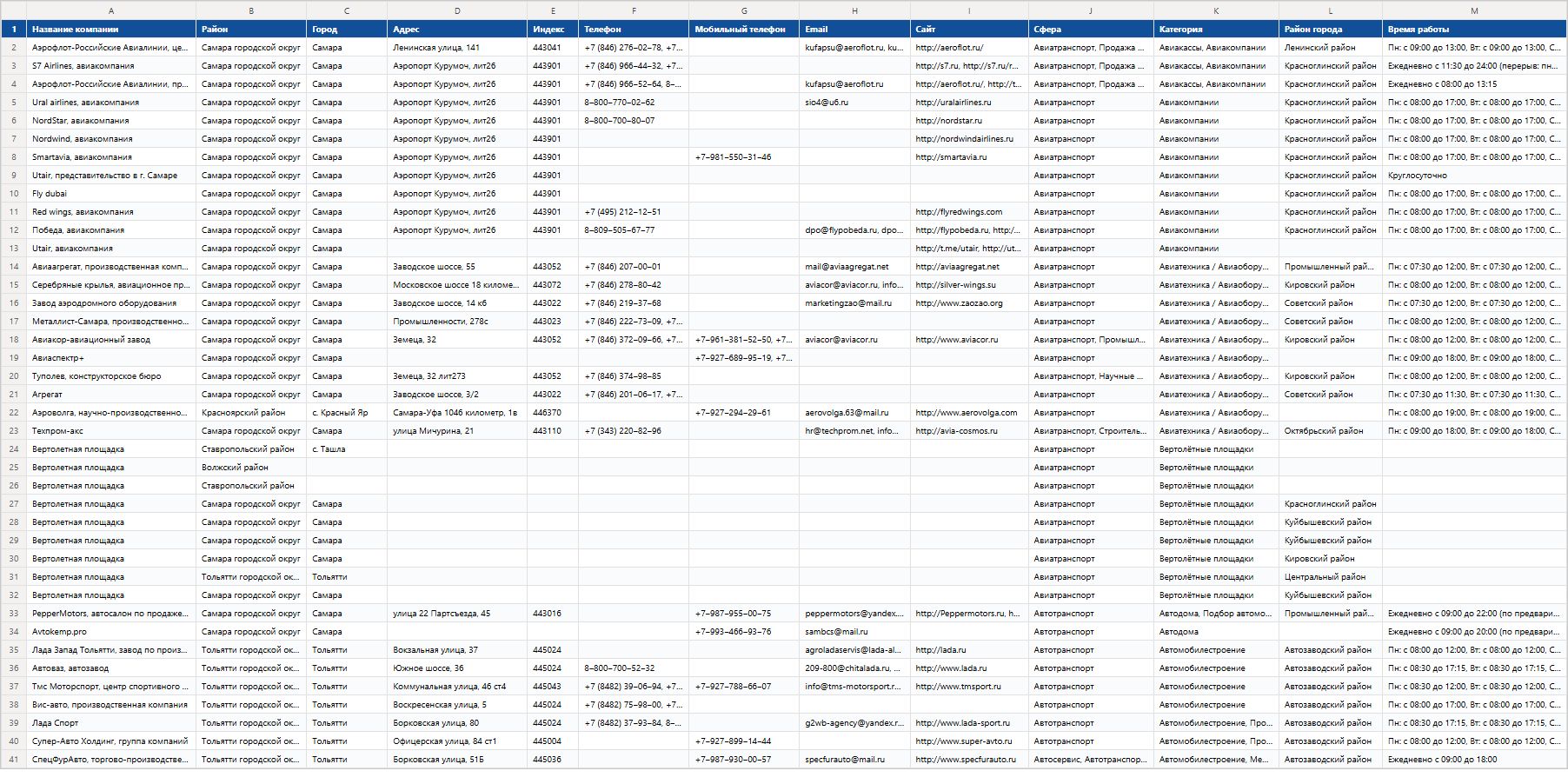The image size is (1568, 784).
Task: Select the 'Название компании' header cell
Action: [x=111, y=29]
